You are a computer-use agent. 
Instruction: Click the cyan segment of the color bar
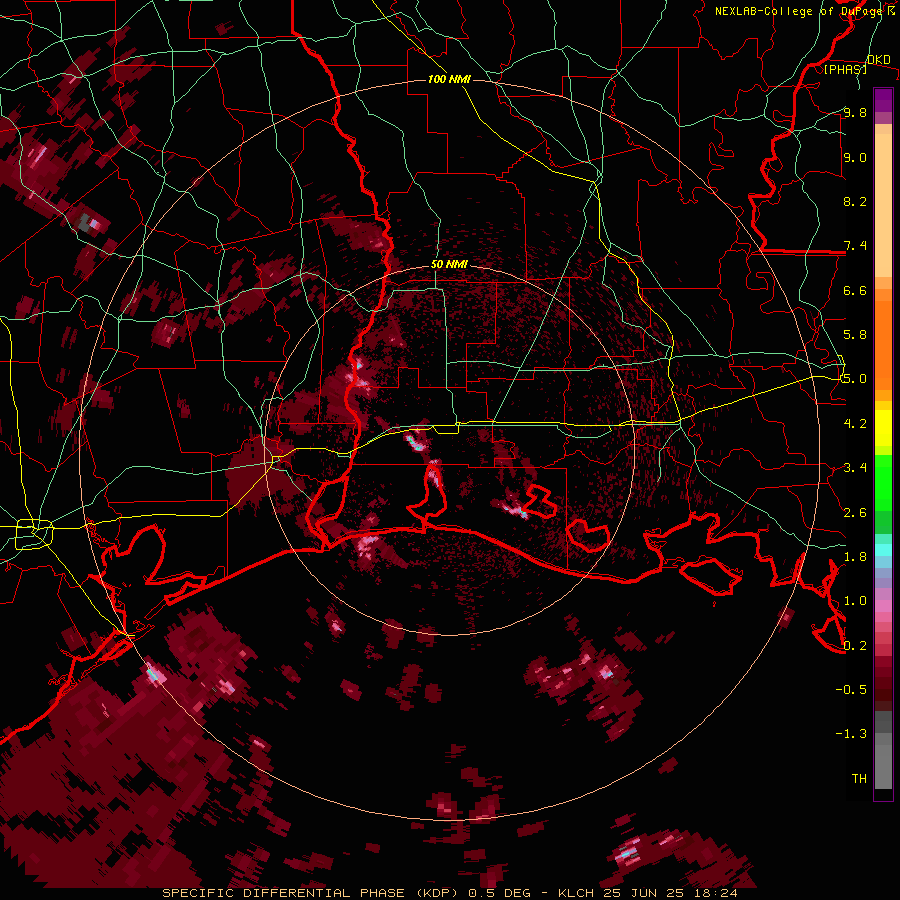(883, 550)
